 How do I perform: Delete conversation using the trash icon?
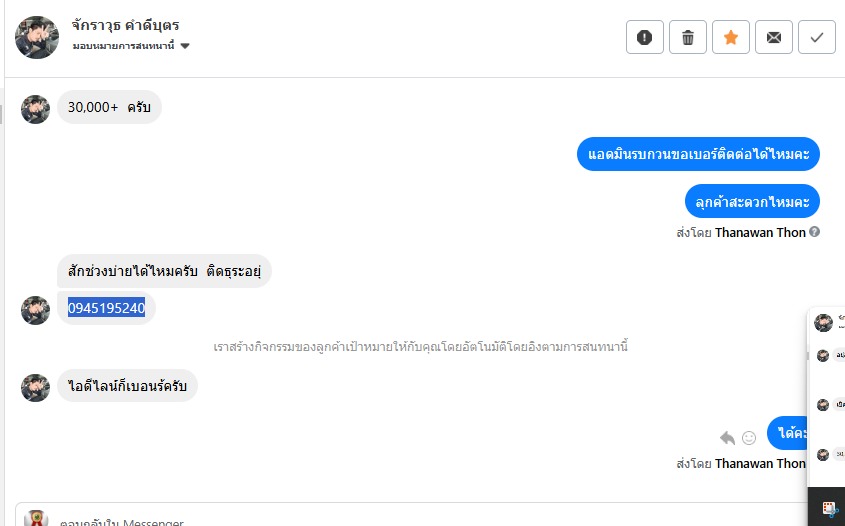coord(688,37)
